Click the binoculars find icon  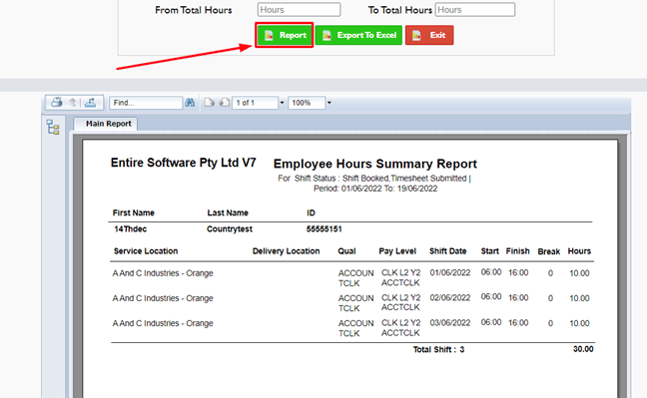190,102
